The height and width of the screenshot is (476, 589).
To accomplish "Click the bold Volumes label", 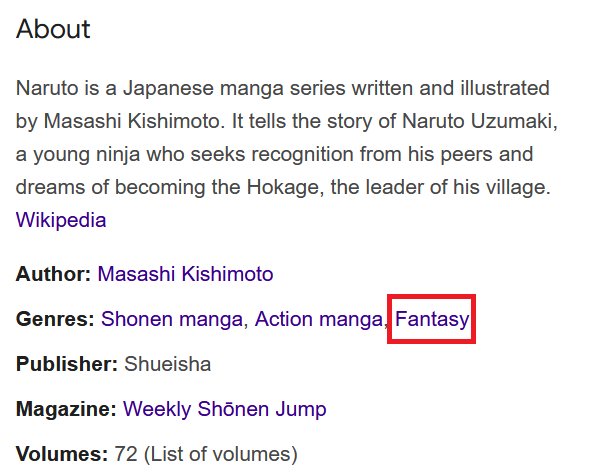I will (62, 454).
